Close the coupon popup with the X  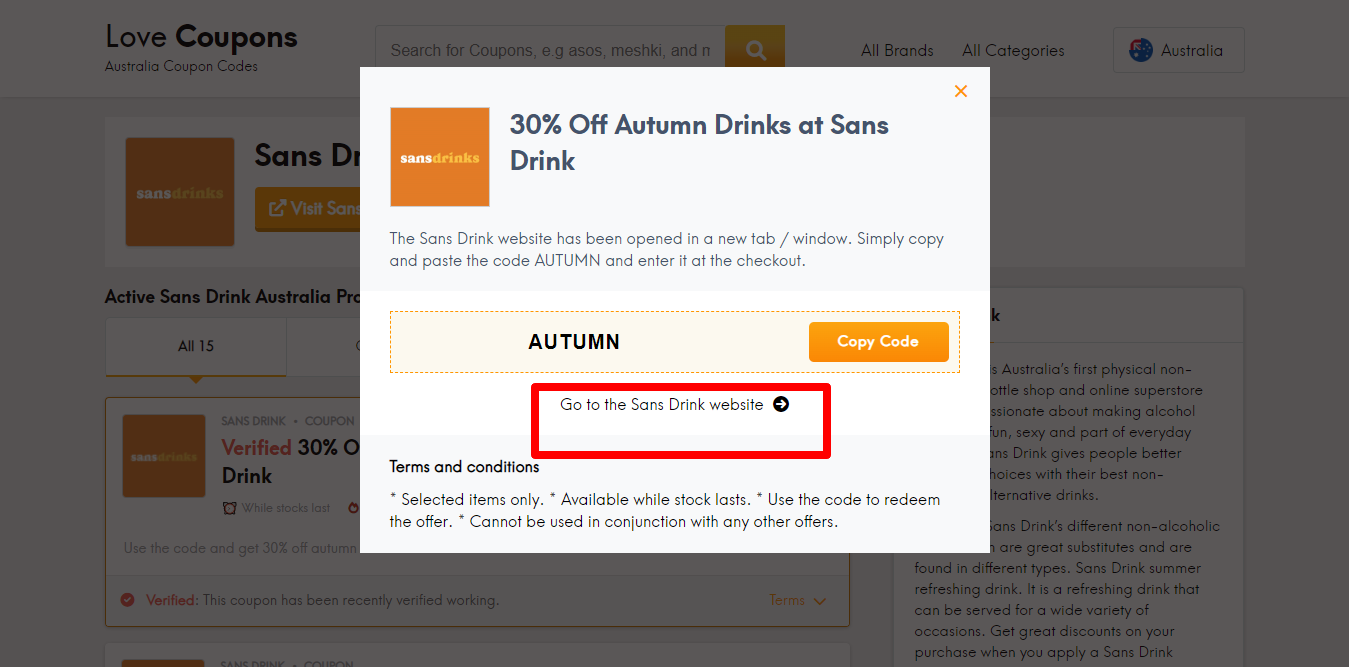(x=961, y=91)
